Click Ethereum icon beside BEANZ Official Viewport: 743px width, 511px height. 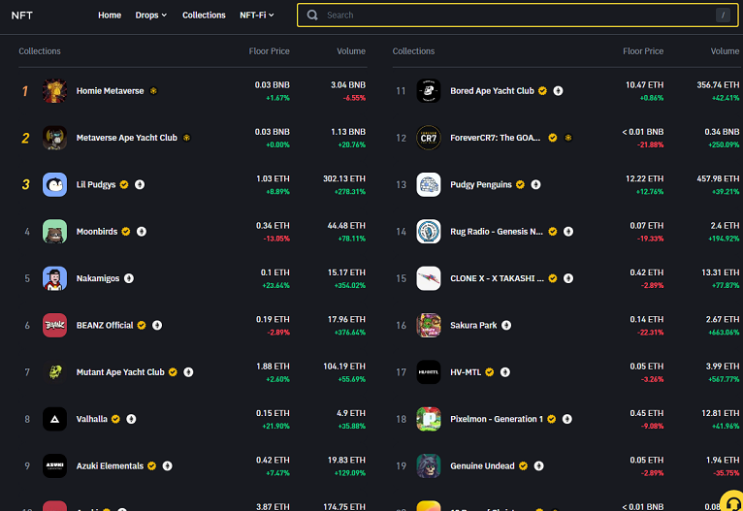tap(157, 325)
